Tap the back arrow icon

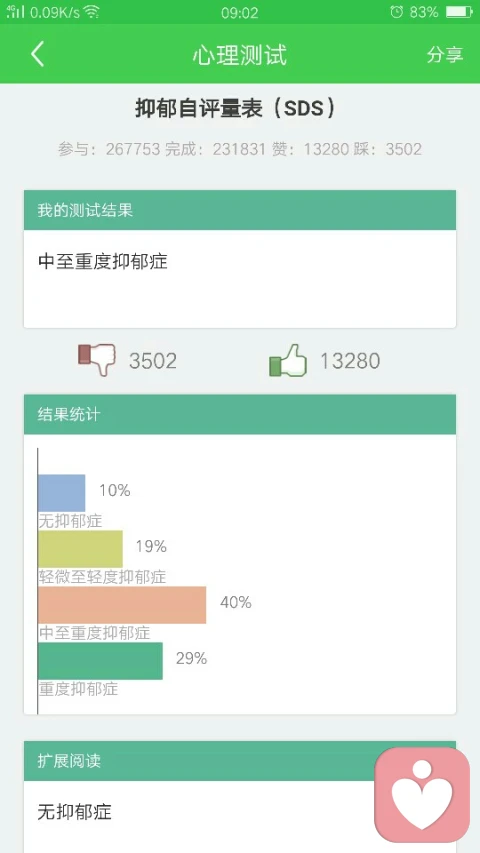pos(37,54)
